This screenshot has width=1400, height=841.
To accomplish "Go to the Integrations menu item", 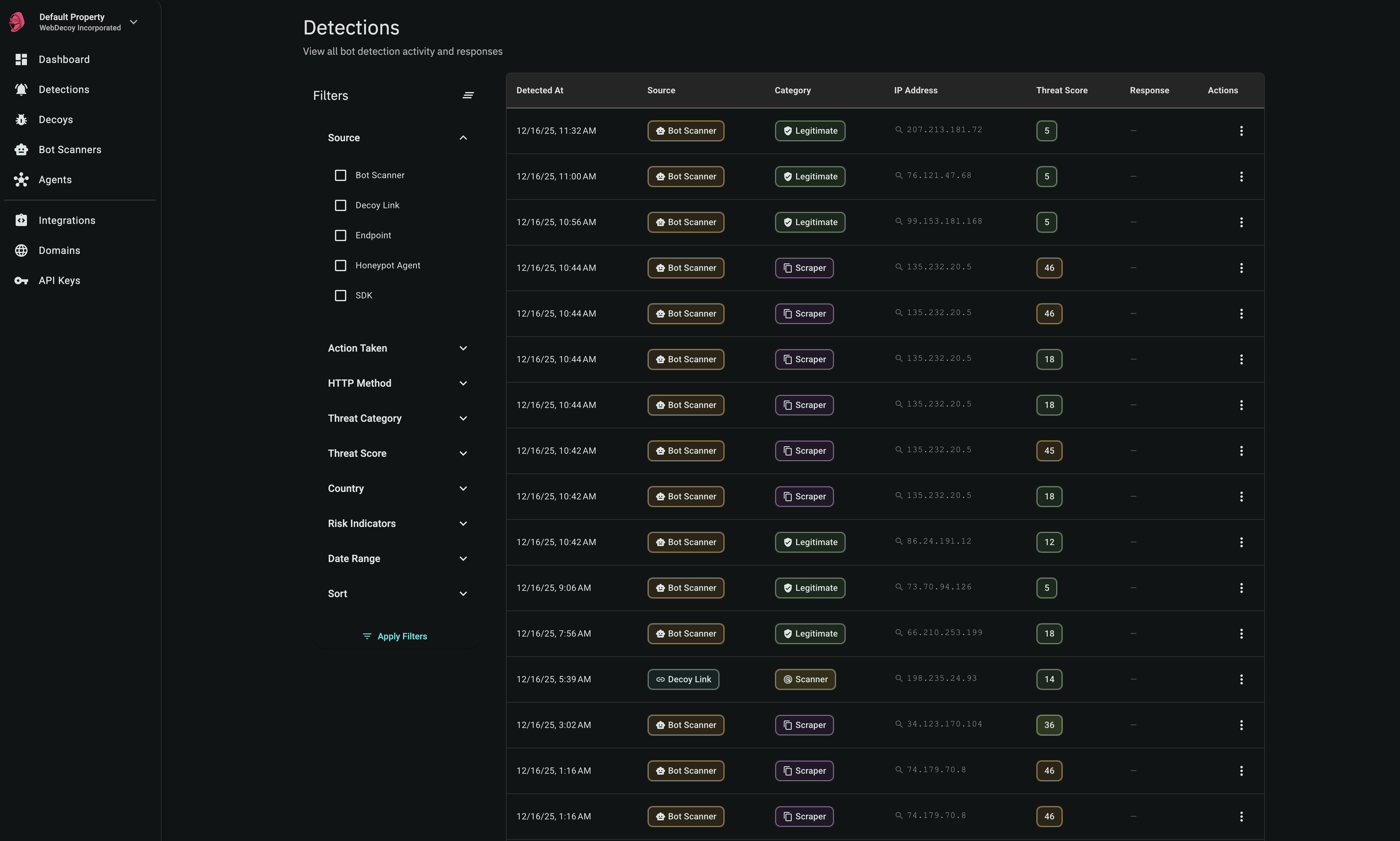I will pyautogui.click(x=67, y=220).
